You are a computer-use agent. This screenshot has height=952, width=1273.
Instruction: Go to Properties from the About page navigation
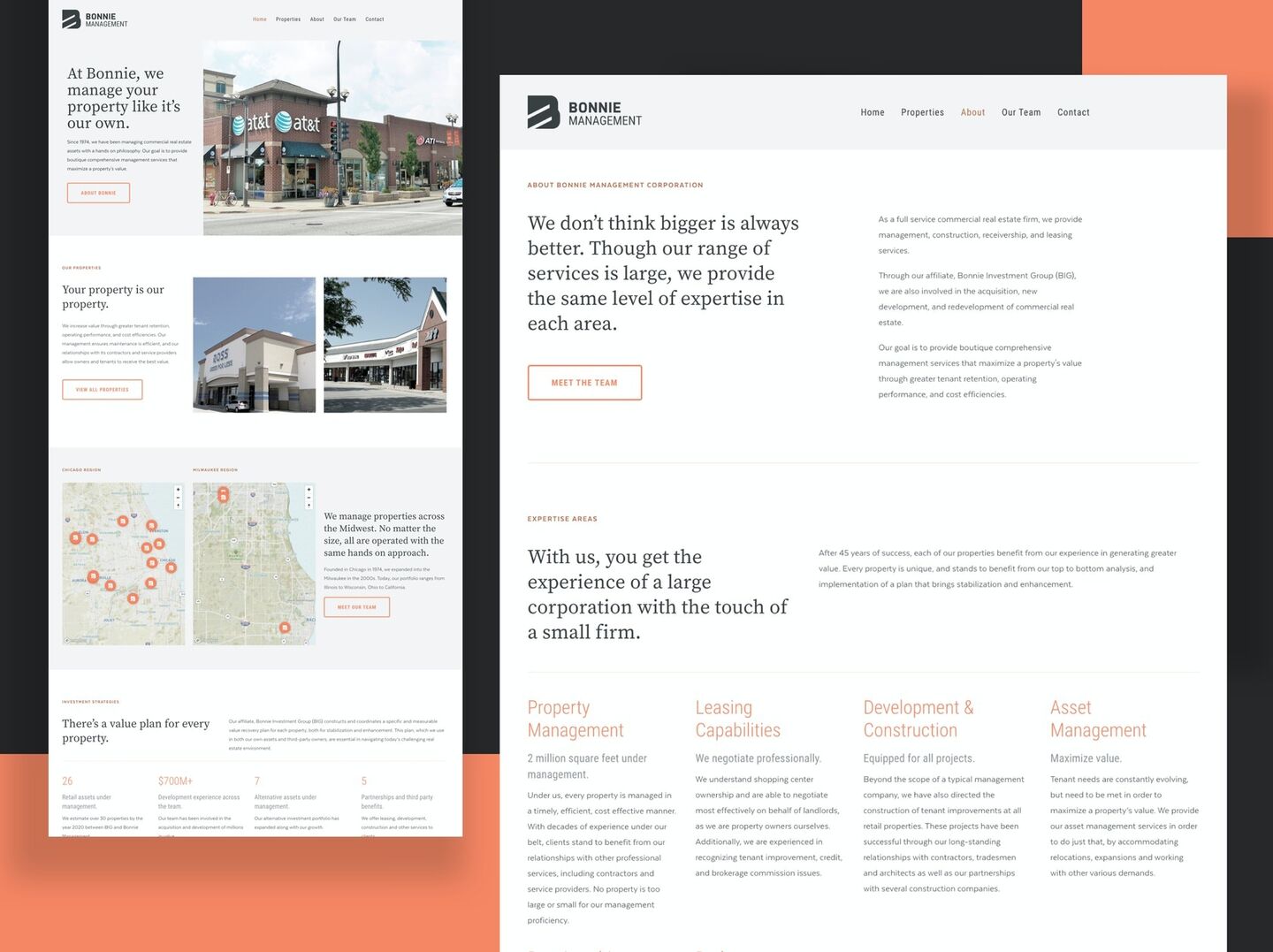pyautogui.click(x=923, y=112)
